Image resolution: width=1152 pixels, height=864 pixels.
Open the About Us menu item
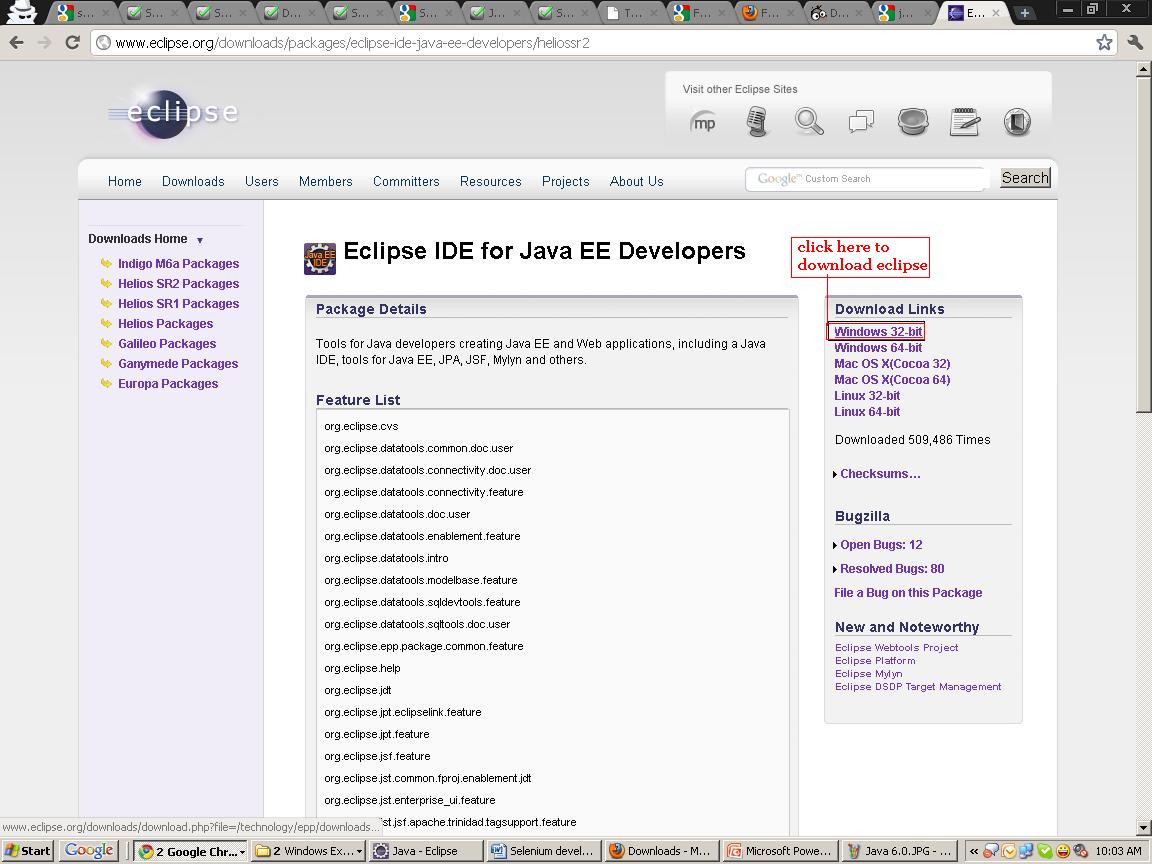click(x=636, y=181)
